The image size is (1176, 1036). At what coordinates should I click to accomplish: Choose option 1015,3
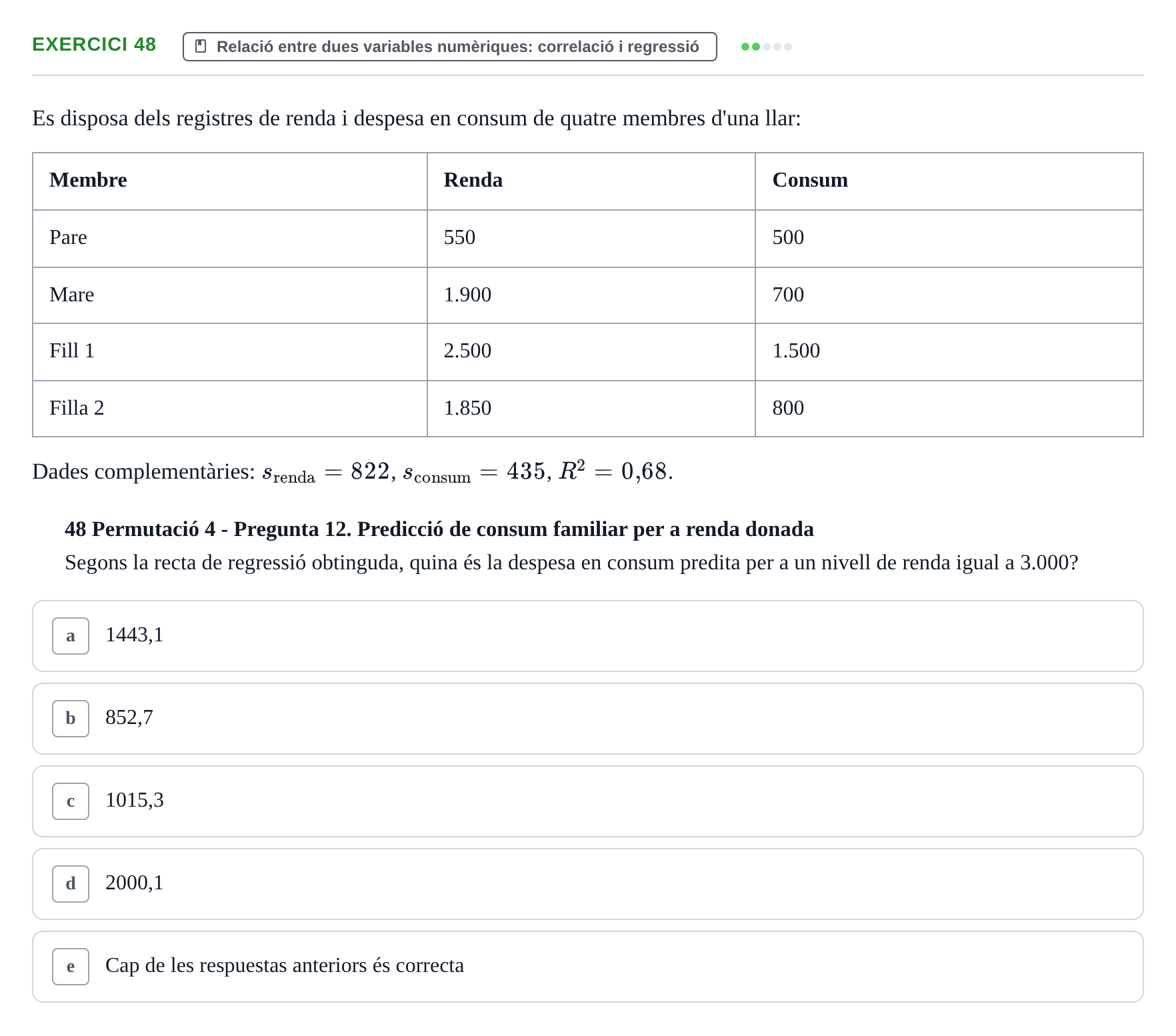pos(588,801)
